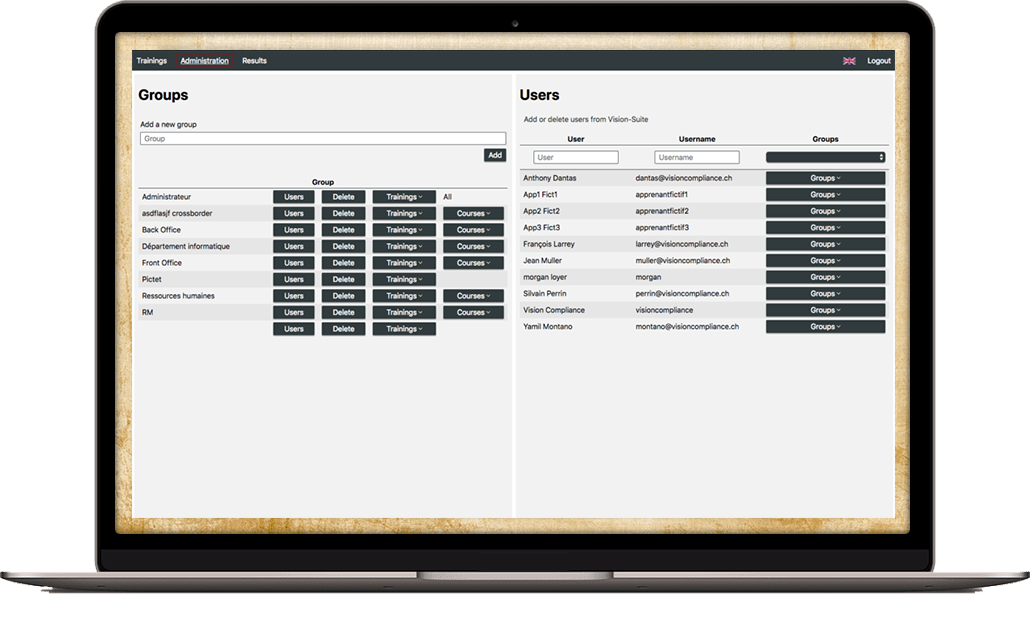1030x626 pixels.
Task: Expand Groups dropdown for Yamil Montano
Action: (x=825, y=326)
